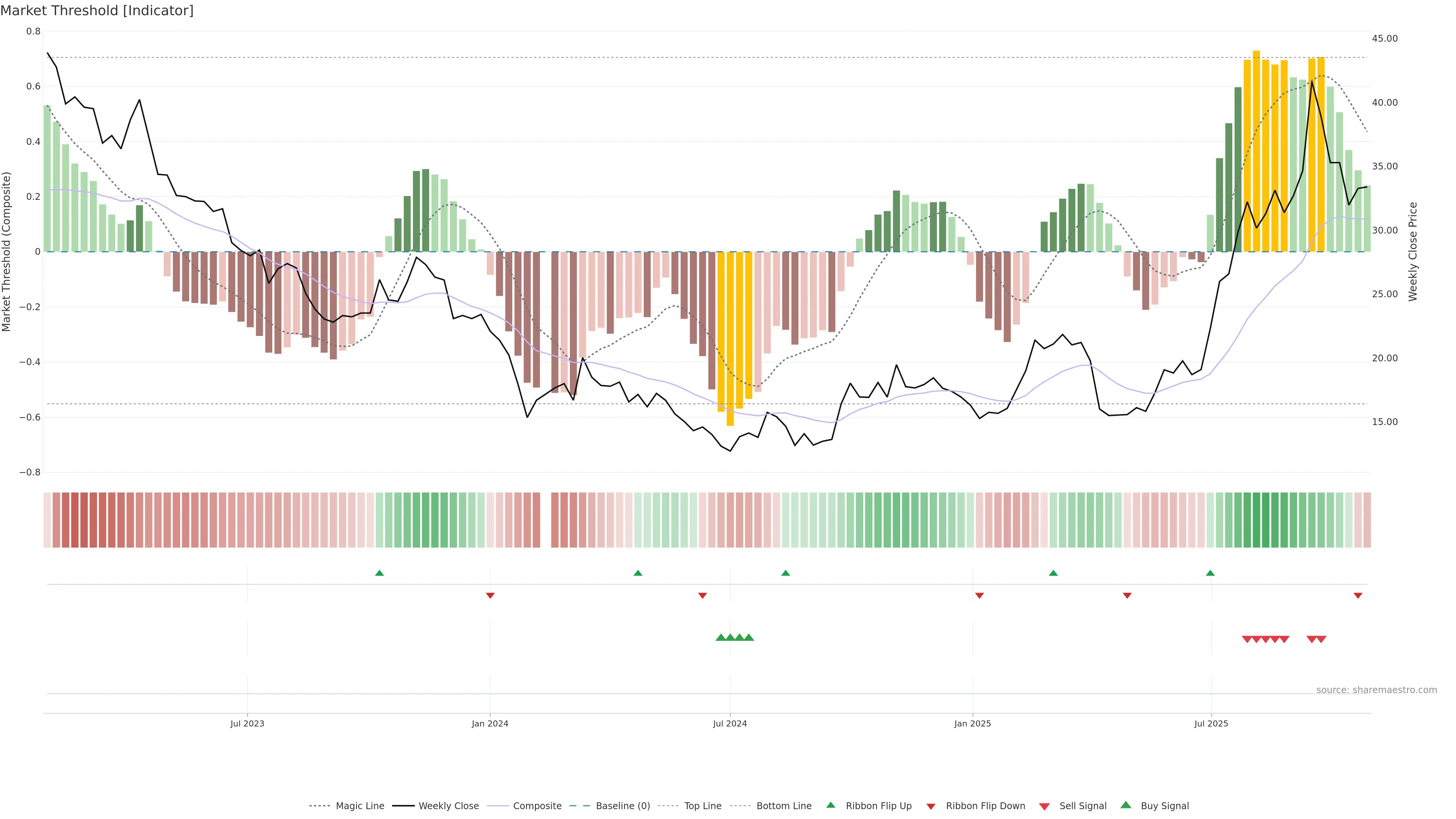The height and width of the screenshot is (819, 1456).
Task: Click the Sell Signal legend marker
Action: tap(1045, 806)
